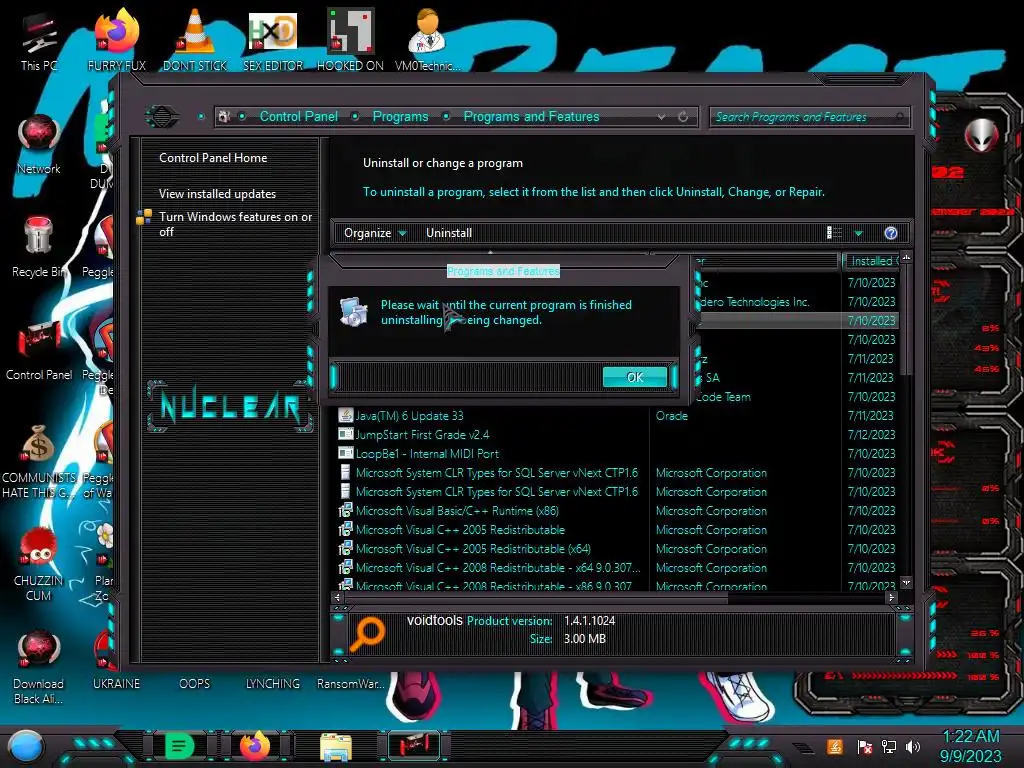Select the active Control Panel taskbar button
This screenshot has height=768, width=1024.
(x=414, y=746)
